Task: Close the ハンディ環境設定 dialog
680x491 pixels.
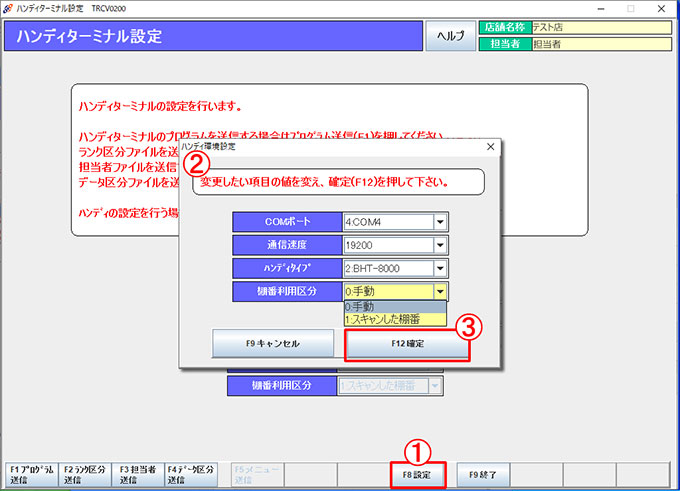Action: (x=490, y=147)
